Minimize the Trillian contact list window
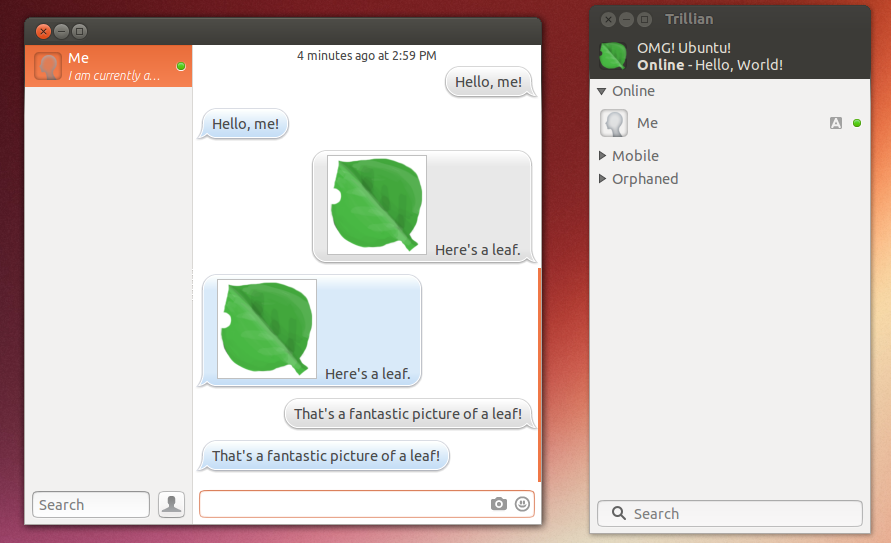This screenshot has height=543, width=891. [626, 19]
